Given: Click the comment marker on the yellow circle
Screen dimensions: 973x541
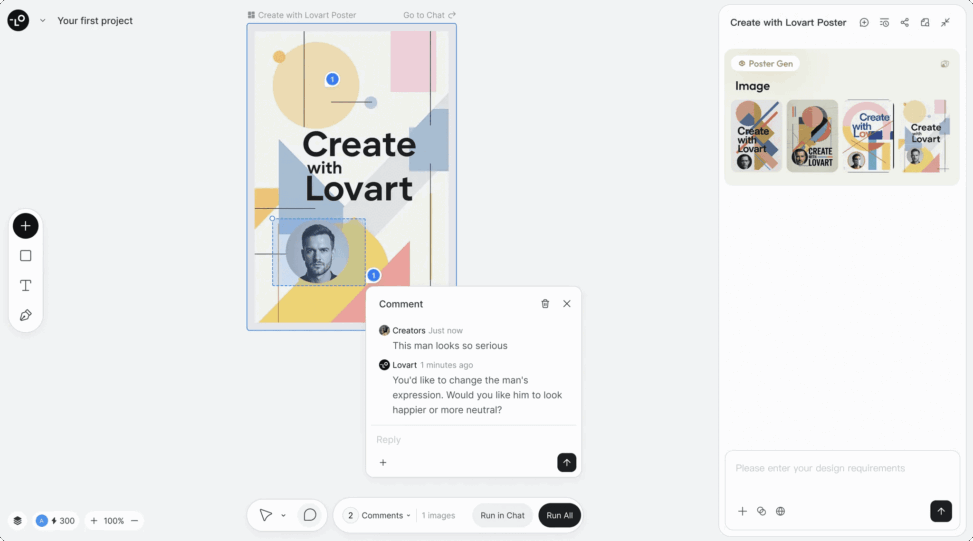Looking at the screenshot, I should pos(332,79).
